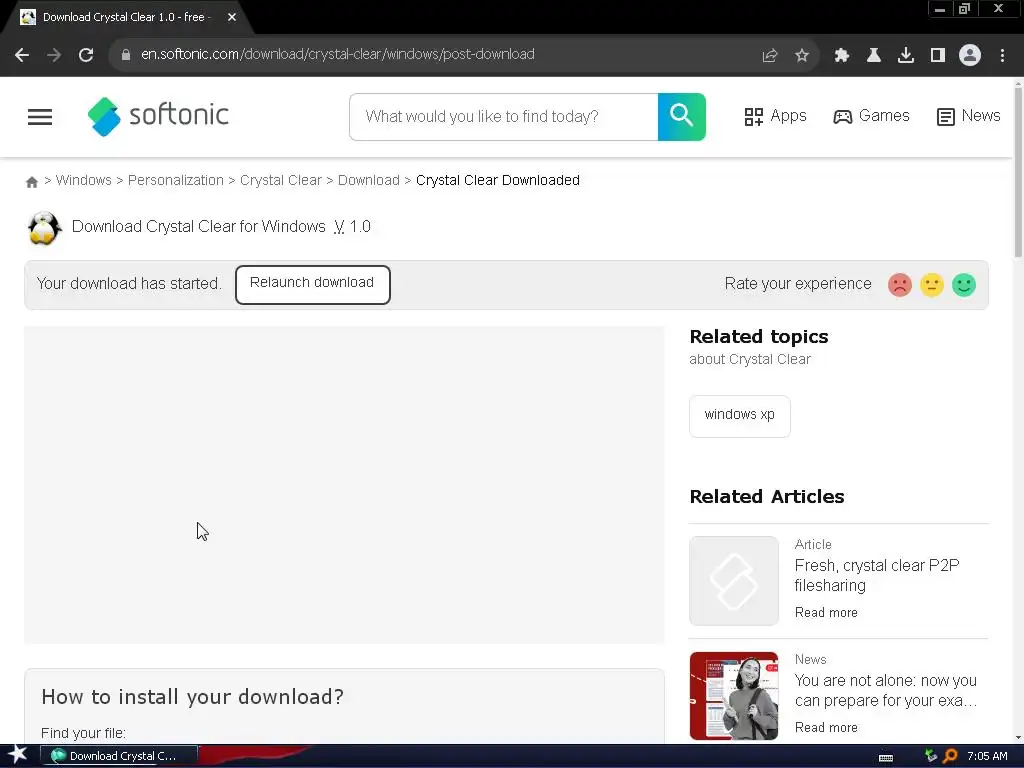Bookmark this page with the star icon
Viewport: 1024px width, 768px height.
[x=802, y=56]
